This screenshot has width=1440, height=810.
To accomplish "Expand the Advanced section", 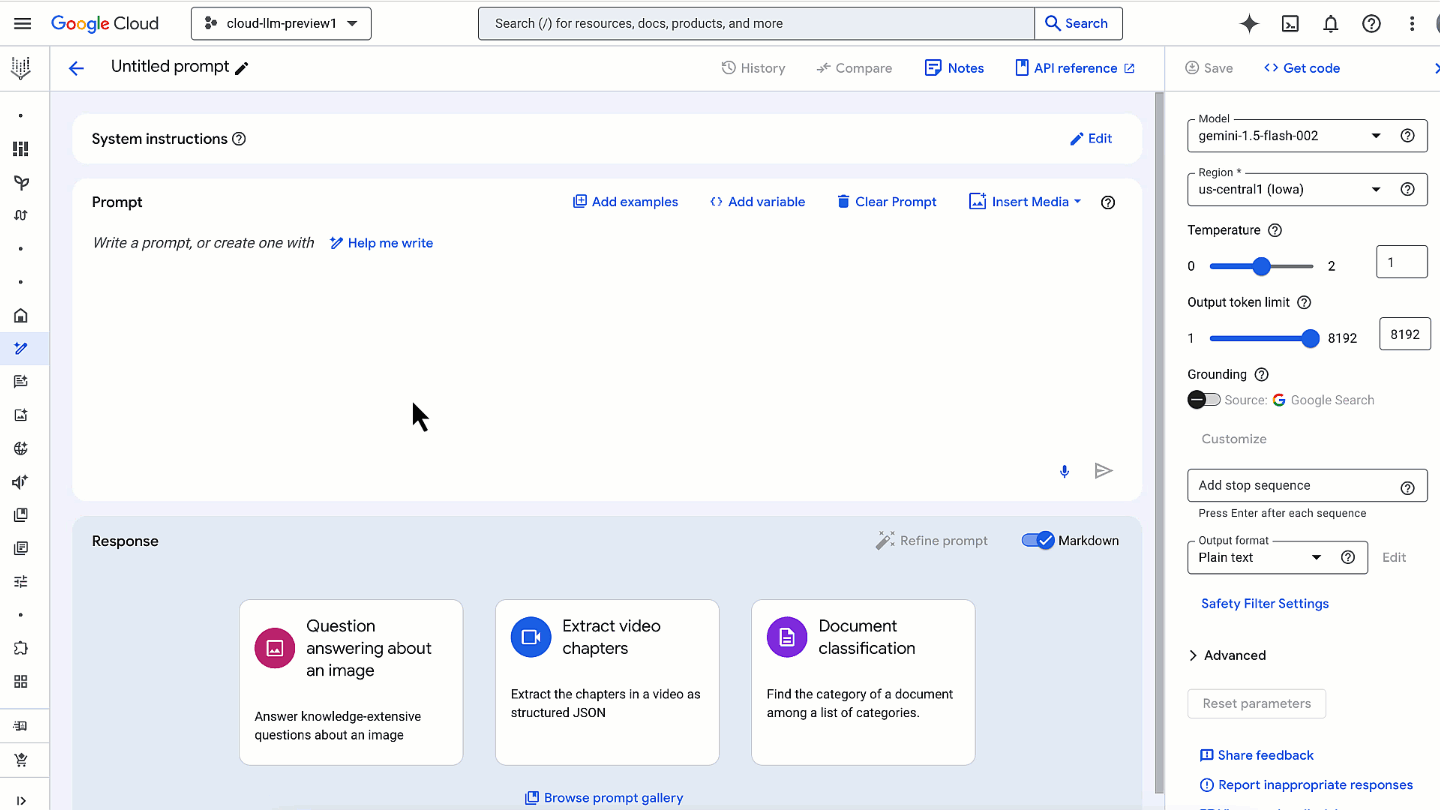I will pos(1227,656).
